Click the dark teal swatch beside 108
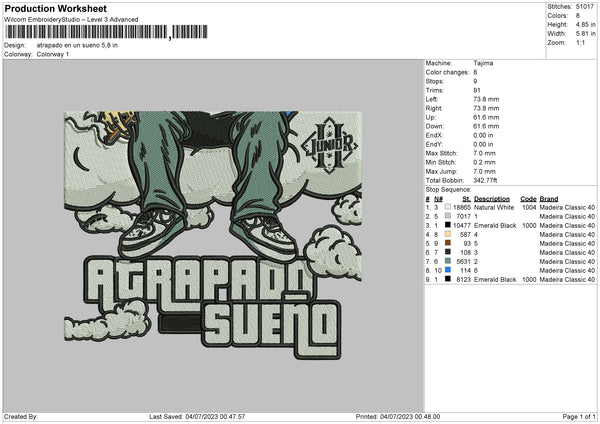The height and width of the screenshot is (424, 600). click(448, 252)
